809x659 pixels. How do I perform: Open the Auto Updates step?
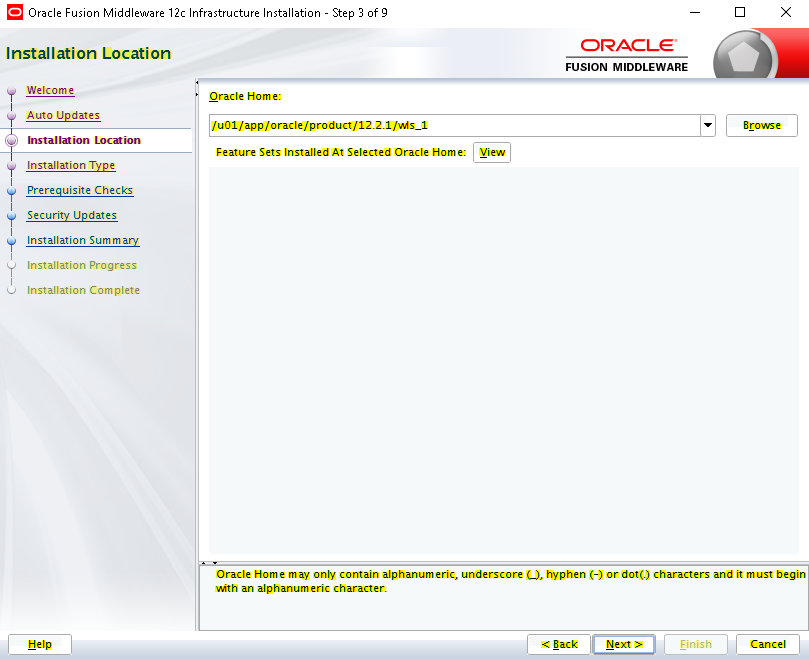pos(63,116)
